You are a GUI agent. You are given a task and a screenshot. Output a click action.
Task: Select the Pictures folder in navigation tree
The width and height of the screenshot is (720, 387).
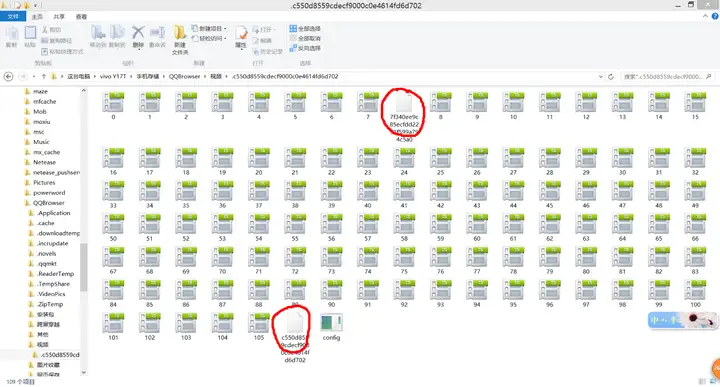pos(44,183)
